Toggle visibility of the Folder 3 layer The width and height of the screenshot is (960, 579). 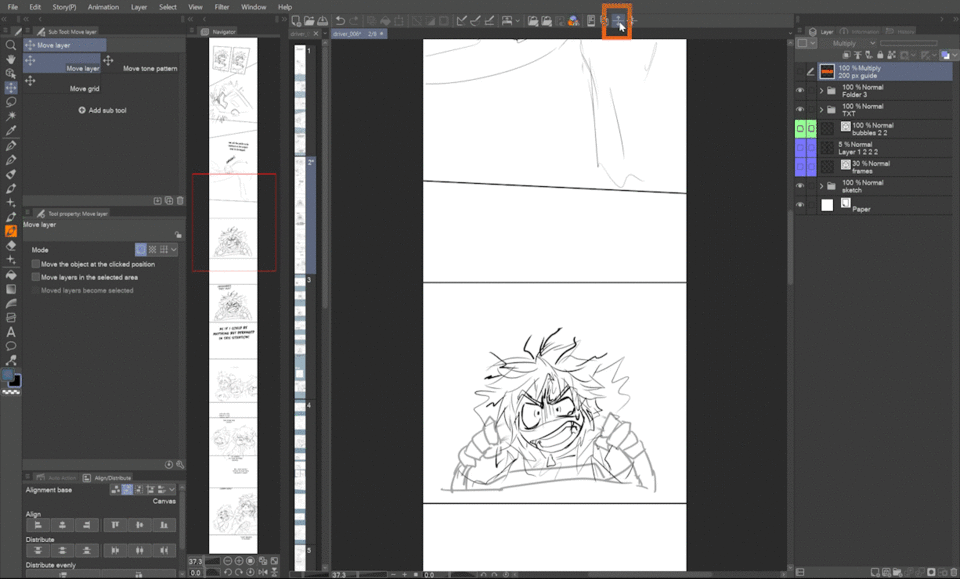click(800, 91)
